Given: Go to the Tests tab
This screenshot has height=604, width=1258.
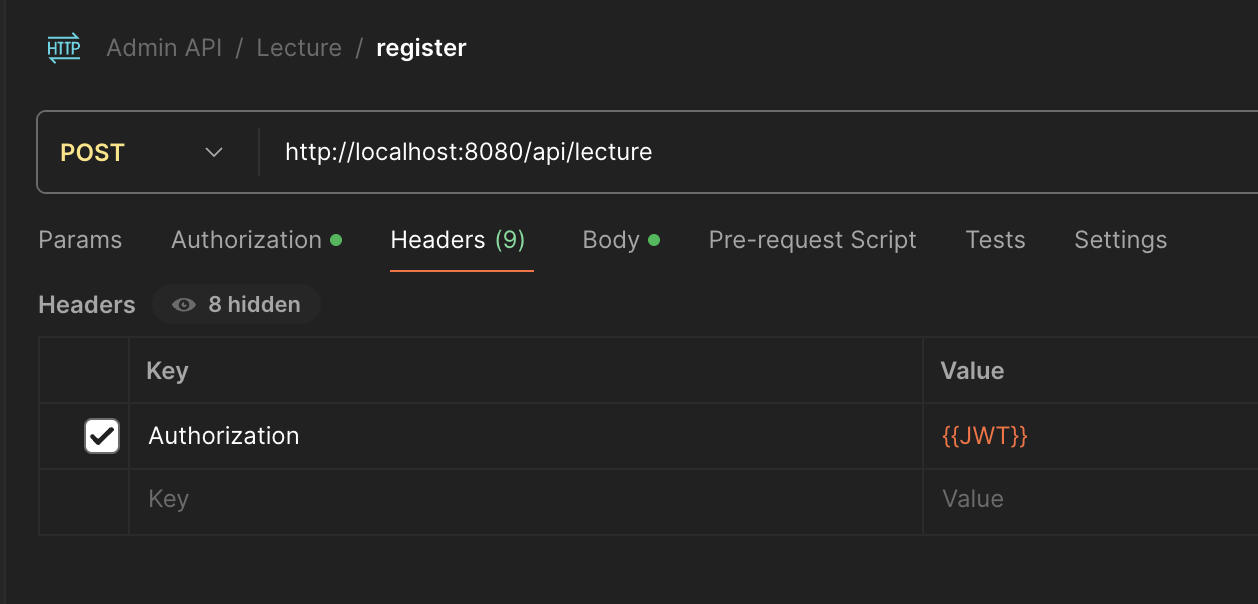Looking at the screenshot, I should coord(995,240).
